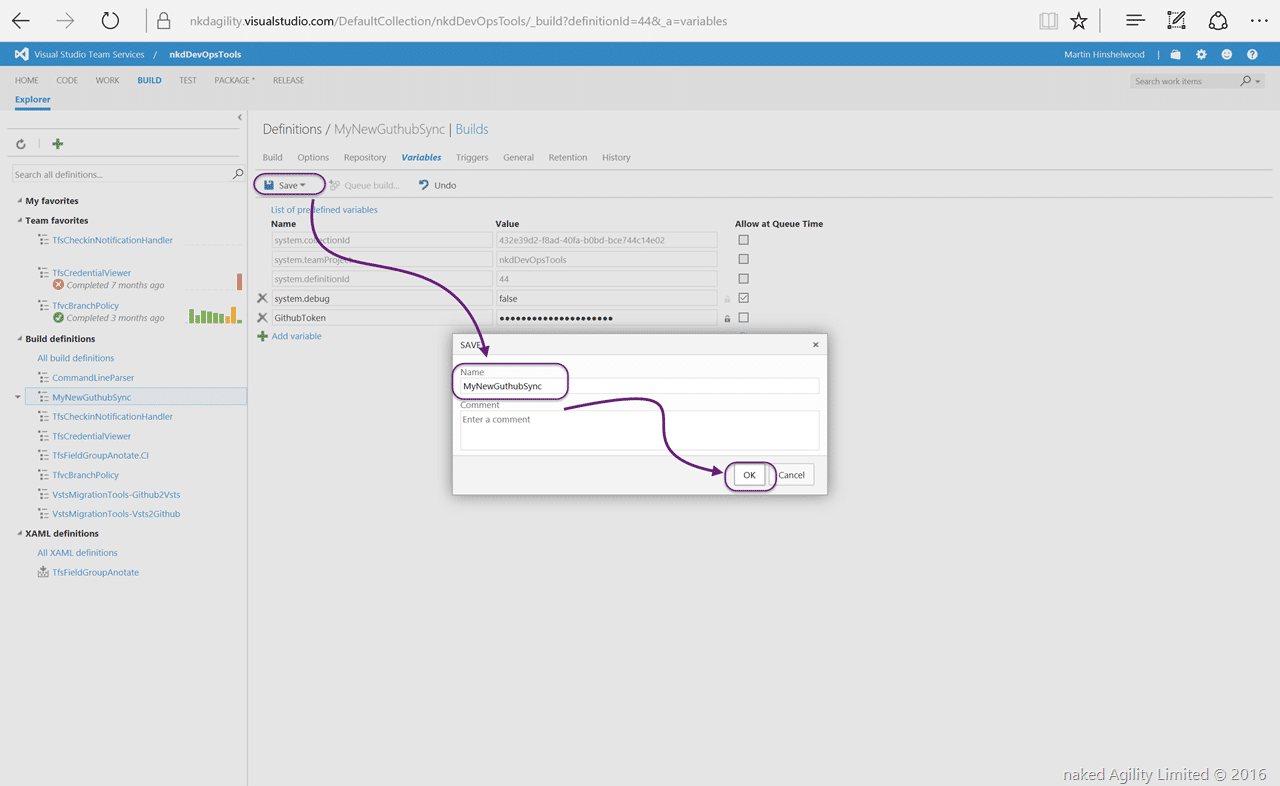Open search work items dropdown arrow
The width and height of the screenshot is (1280, 786).
1258,81
